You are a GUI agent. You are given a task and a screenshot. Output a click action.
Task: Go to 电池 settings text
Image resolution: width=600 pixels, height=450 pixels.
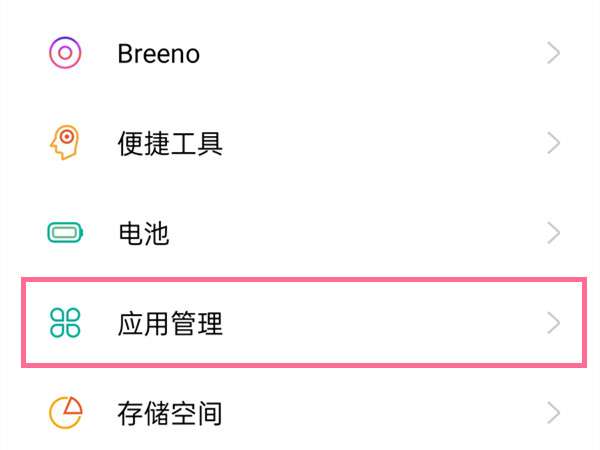click(x=143, y=234)
